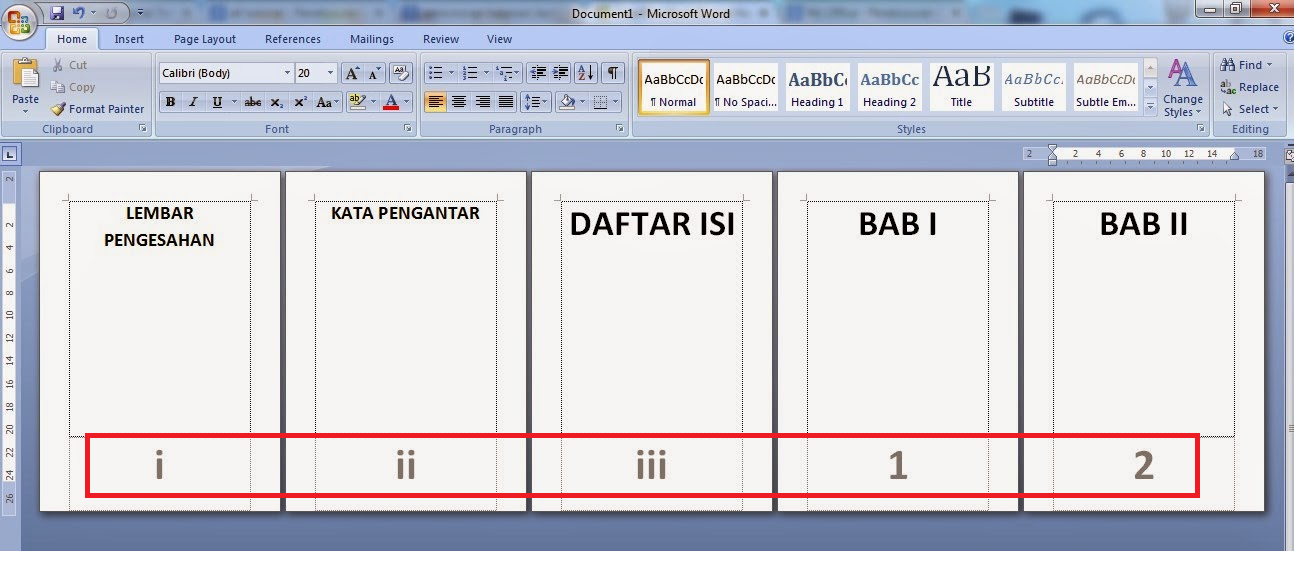Image resolution: width=1294 pixels, height=570 pixels.
Task: Open the View tab
Action: (500, 39)
